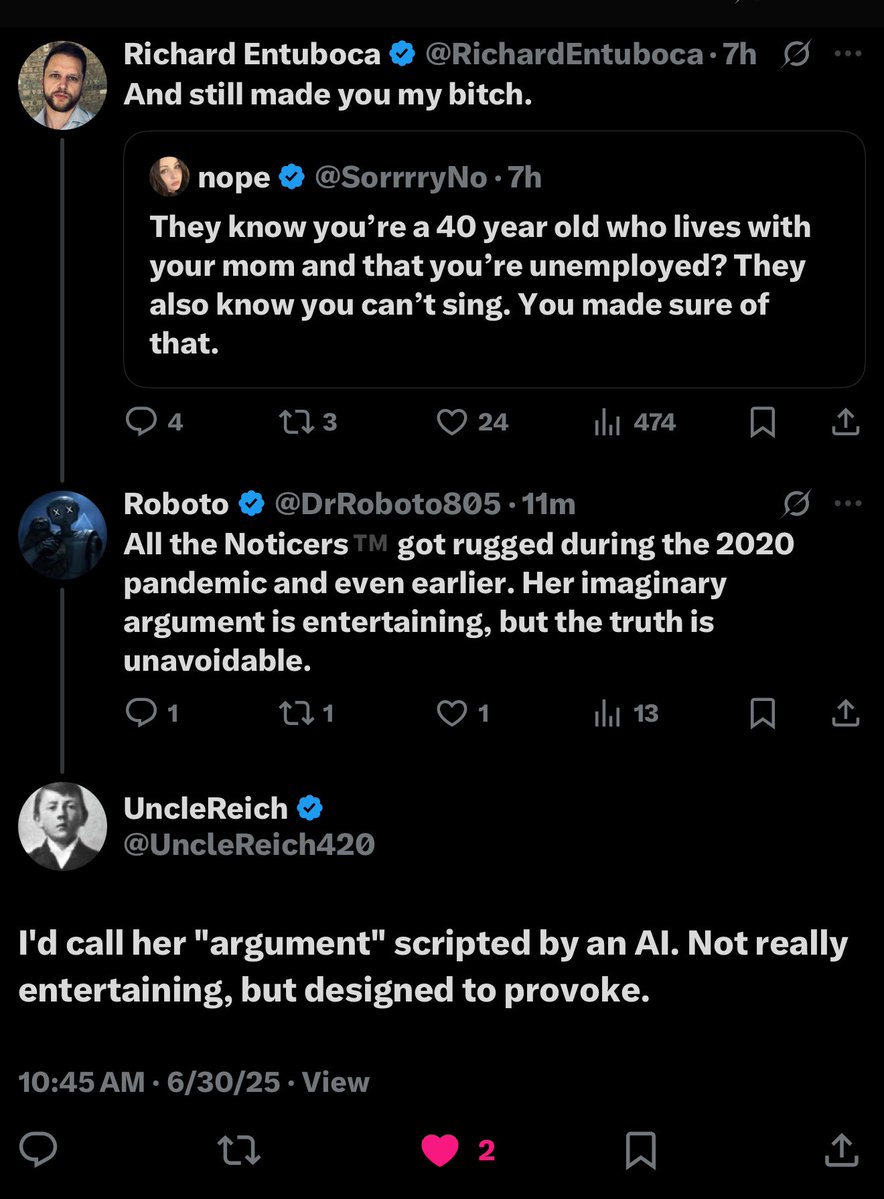Image resolution: width=884 pixels, height=1199 pixels.
Task: Bookmark Richard Entuboca's tweet
Action: tap(762, 422)
